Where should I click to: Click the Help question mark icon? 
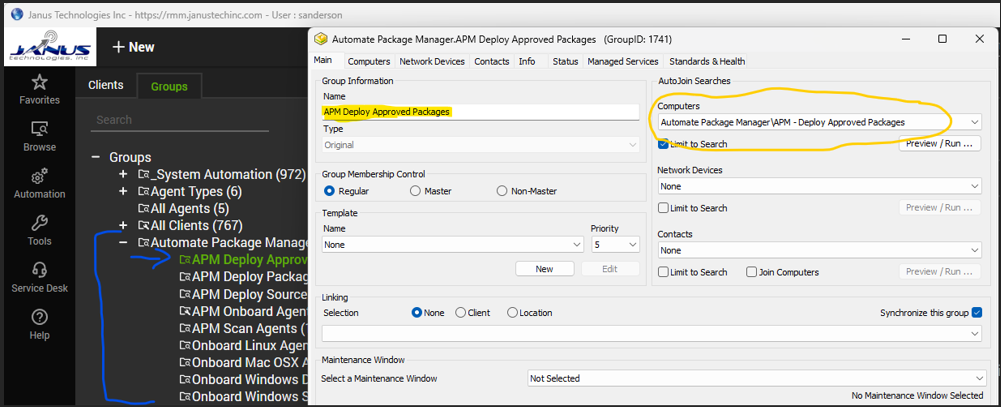point(39,317)
